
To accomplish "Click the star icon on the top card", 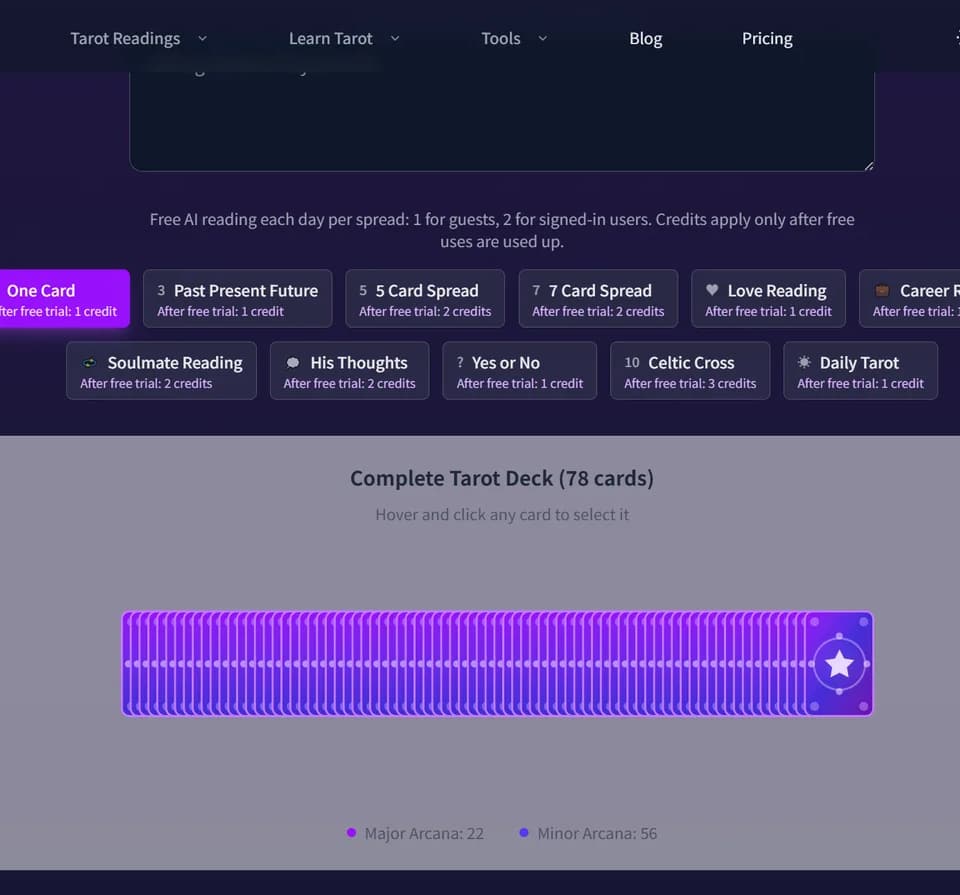I will tap(839, 664).
